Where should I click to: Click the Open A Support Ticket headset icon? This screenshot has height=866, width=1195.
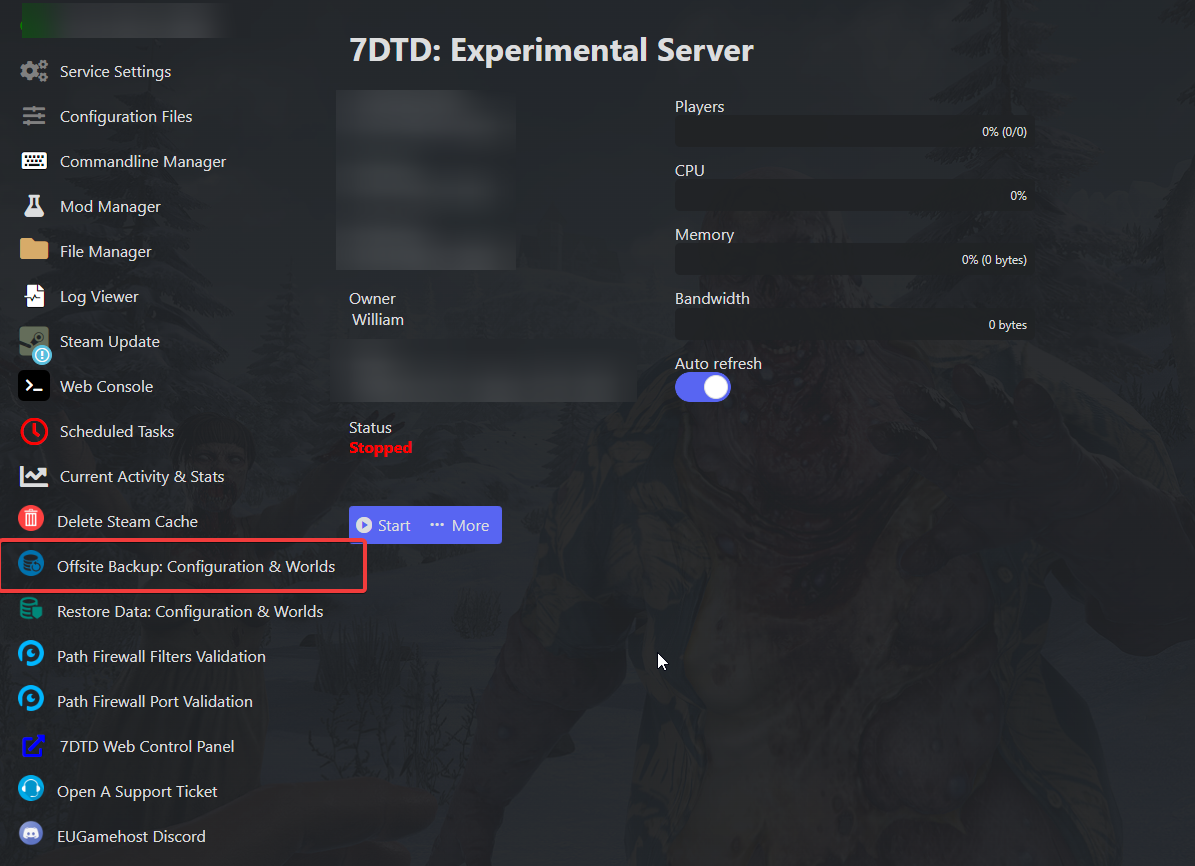31,789
